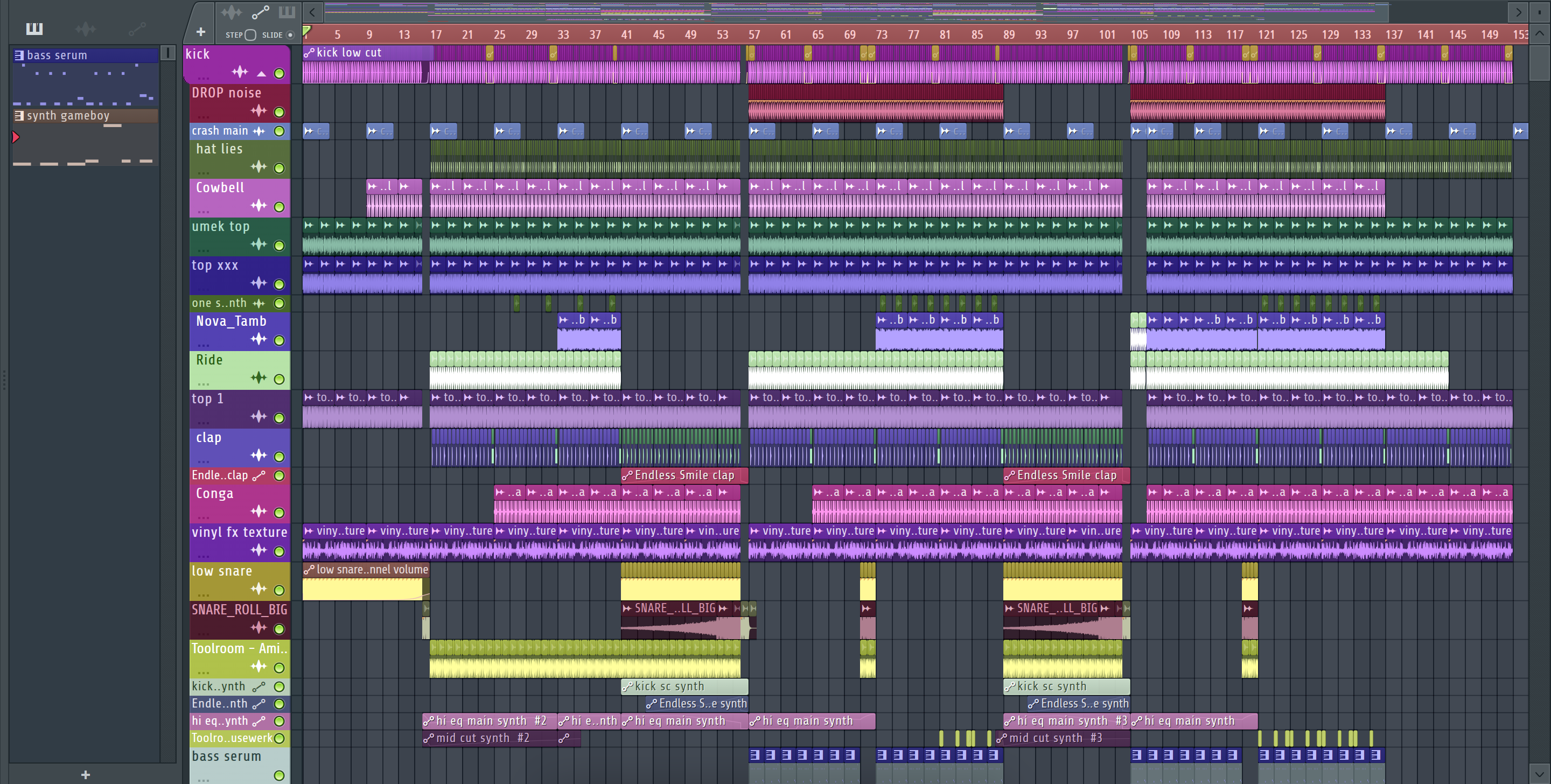
Task: Click the waveform icon on the one s..nth track
Action: tap(258, 303)
